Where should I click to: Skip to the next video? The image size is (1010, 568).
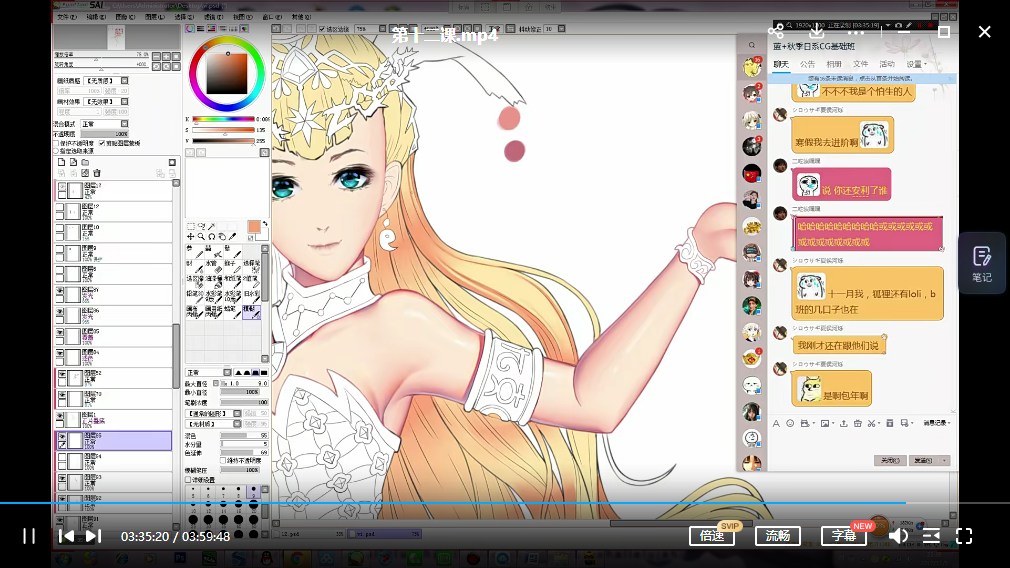click(x=93, y=536)
